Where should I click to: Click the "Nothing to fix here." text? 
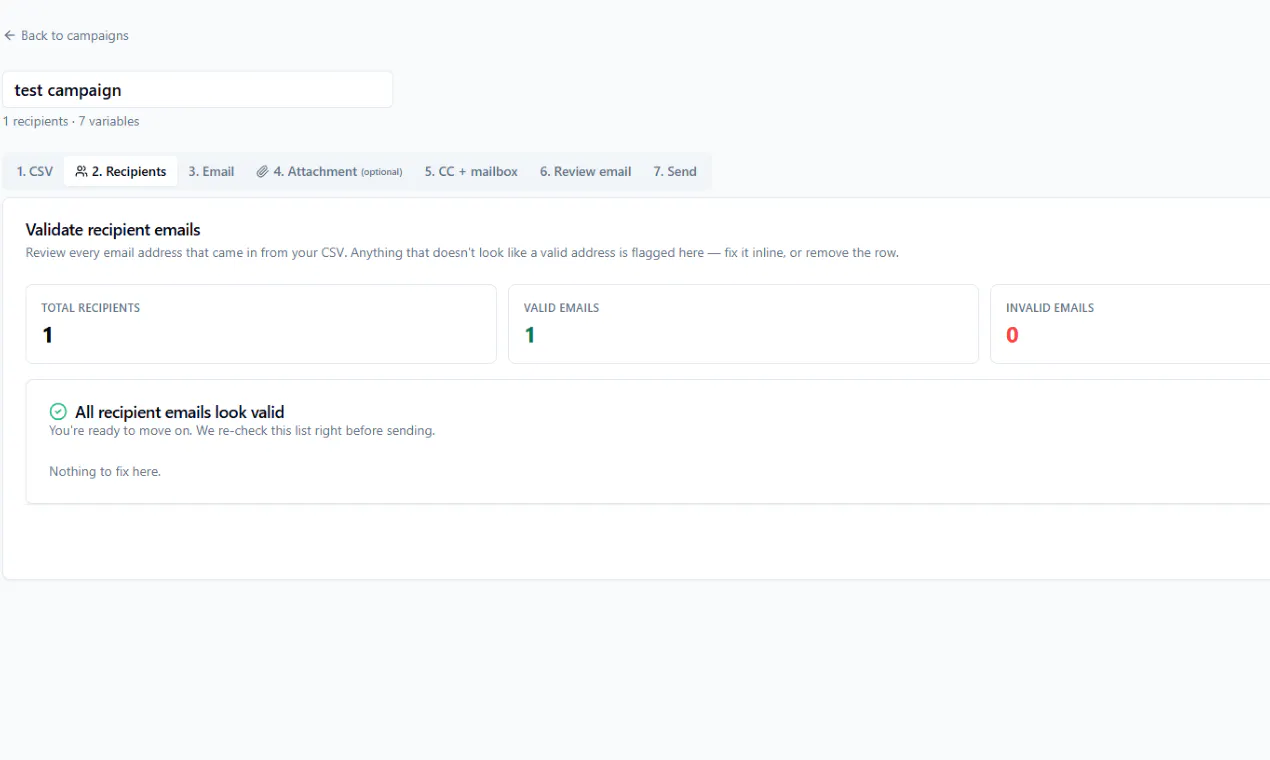[x=105, y=471]
